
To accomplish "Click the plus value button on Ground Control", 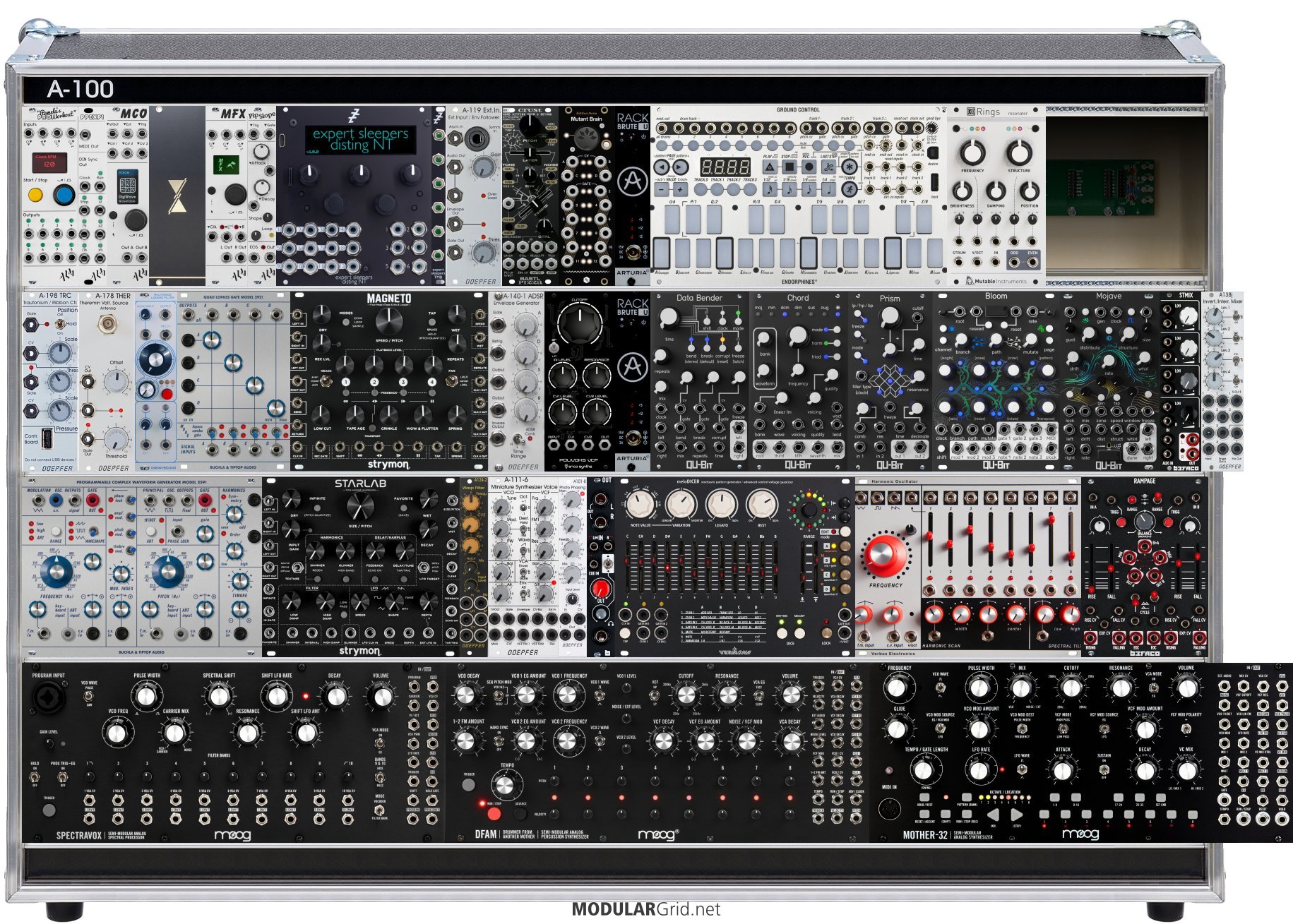I will pyautogui.click(x=679, y=189).
